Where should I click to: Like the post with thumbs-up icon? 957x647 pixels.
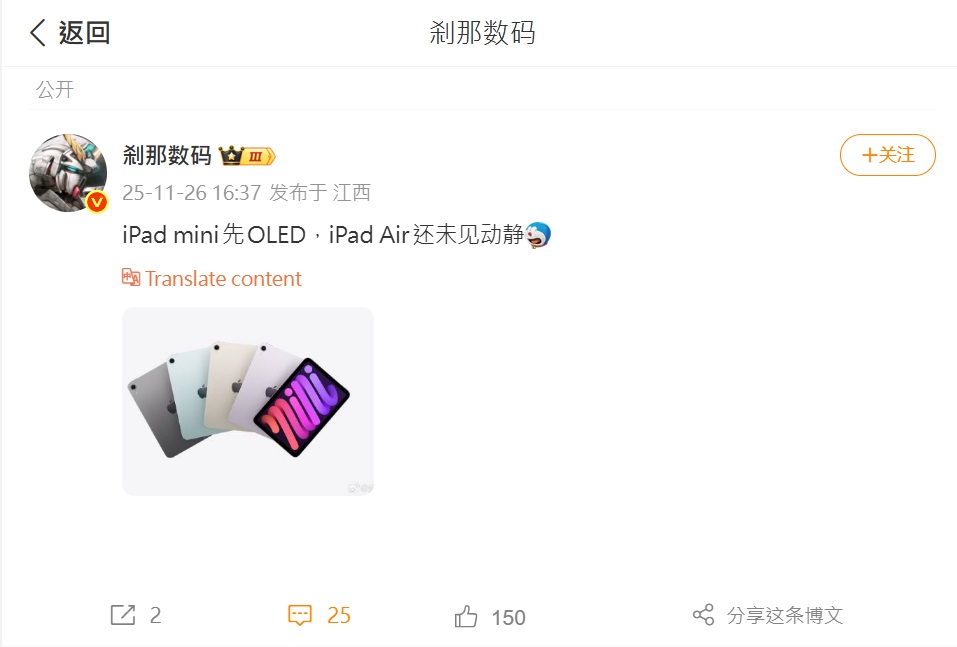pos(466,616)
